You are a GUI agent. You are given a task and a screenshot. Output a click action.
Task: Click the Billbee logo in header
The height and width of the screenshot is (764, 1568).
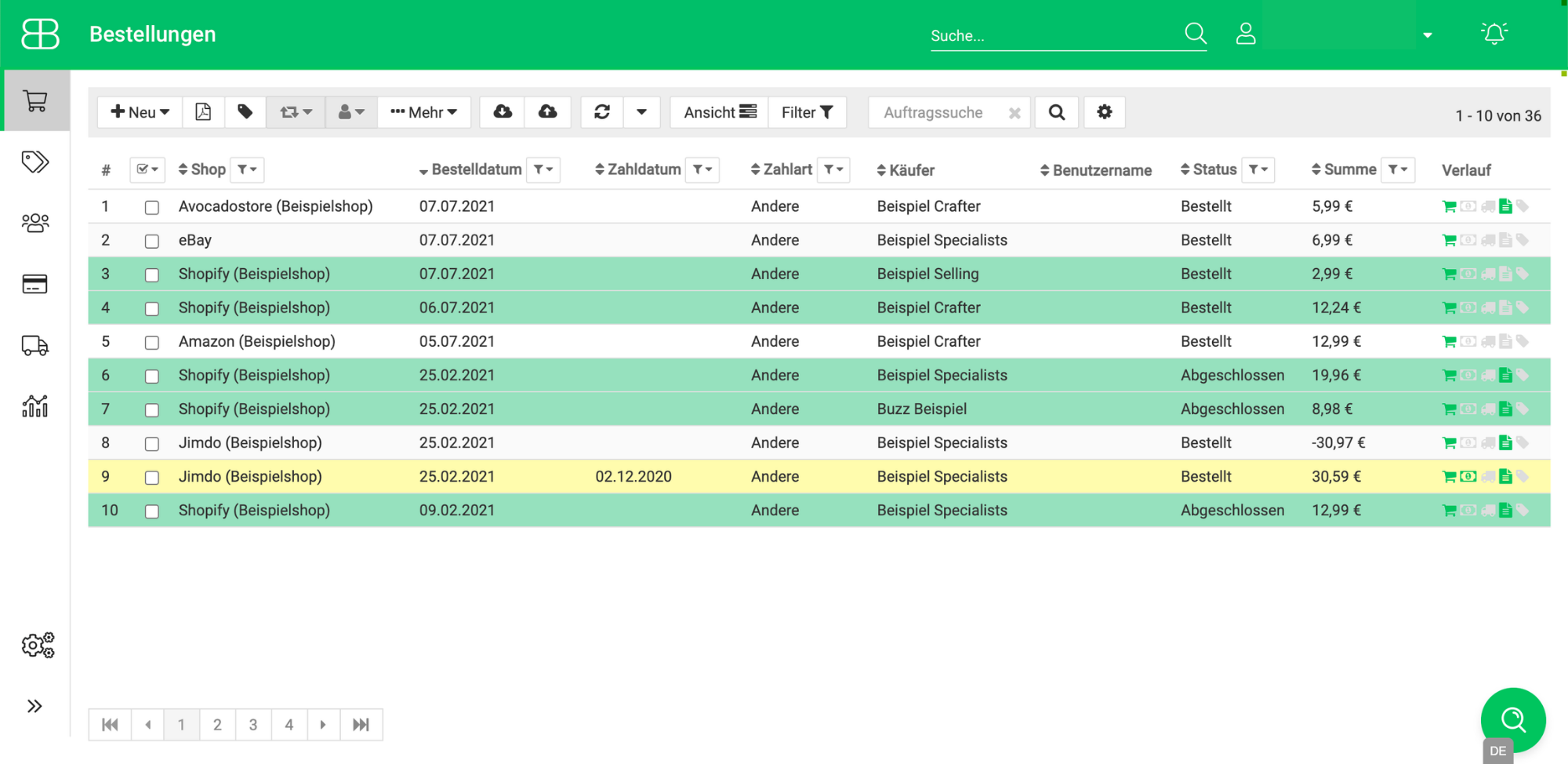[x=41, y=34]
